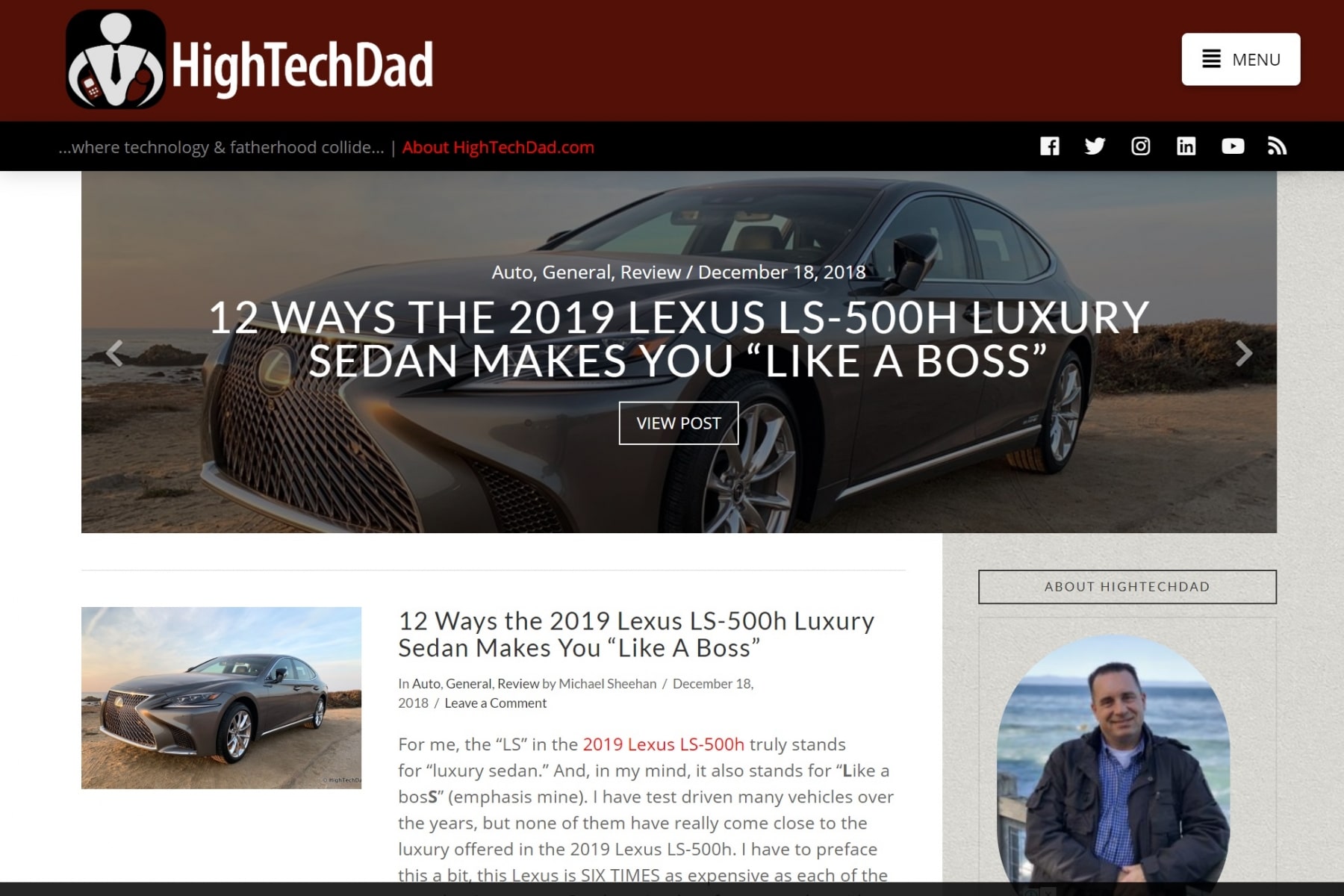Screen dimensions: 1344x896
Task: Go to previous slide with left arrow
Action: tap(114, 353)
